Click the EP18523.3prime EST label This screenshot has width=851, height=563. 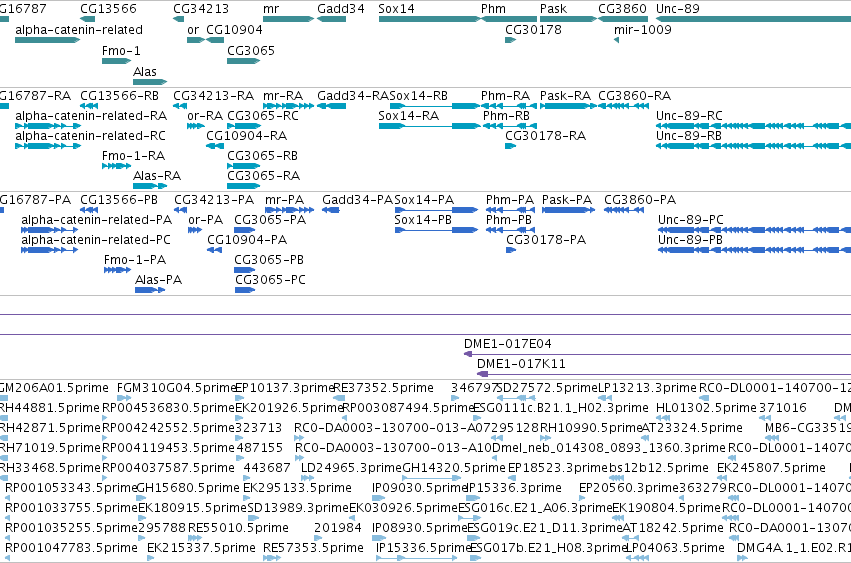point(558,468)
